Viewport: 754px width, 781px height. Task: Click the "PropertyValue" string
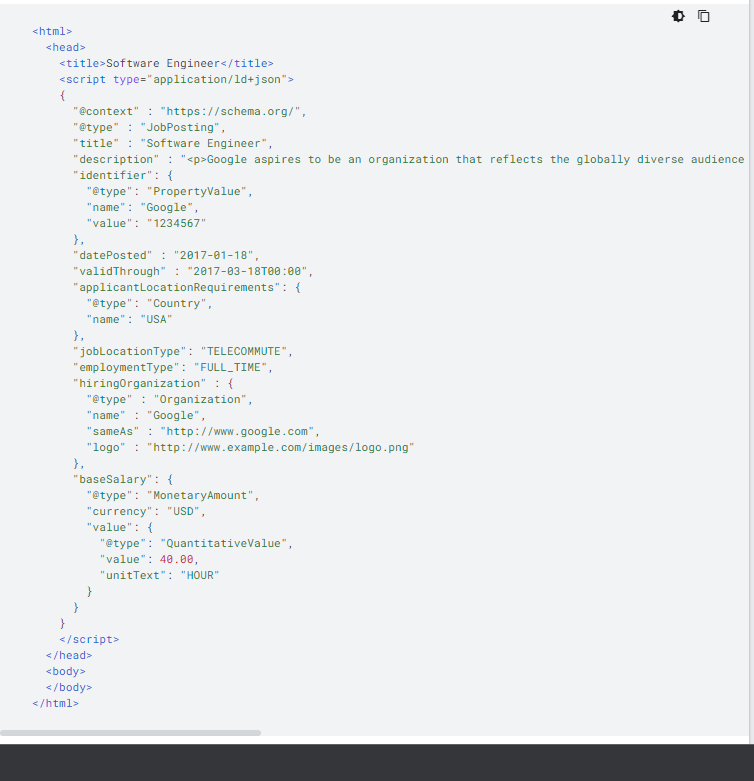point(197,191)
